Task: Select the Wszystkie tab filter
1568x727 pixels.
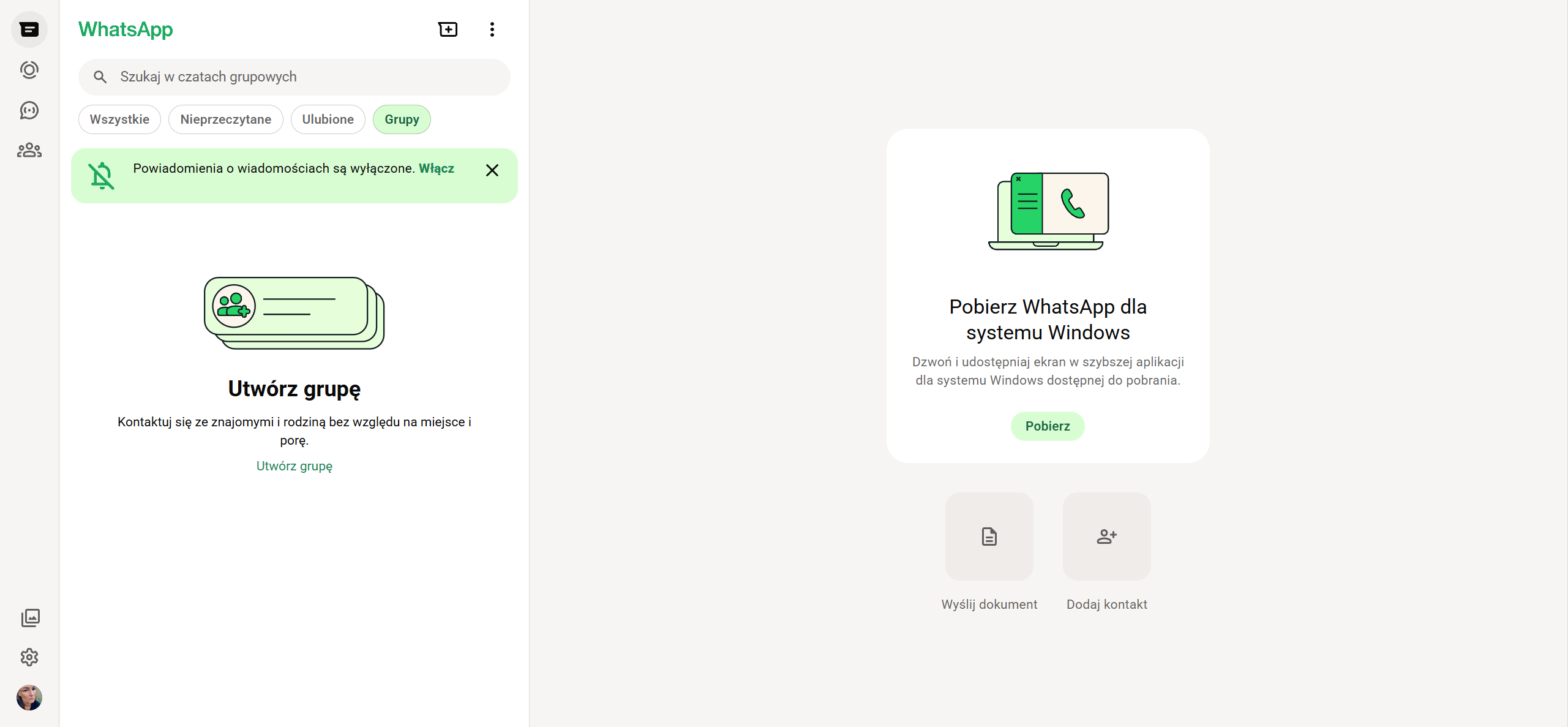Action: [119, 119]
